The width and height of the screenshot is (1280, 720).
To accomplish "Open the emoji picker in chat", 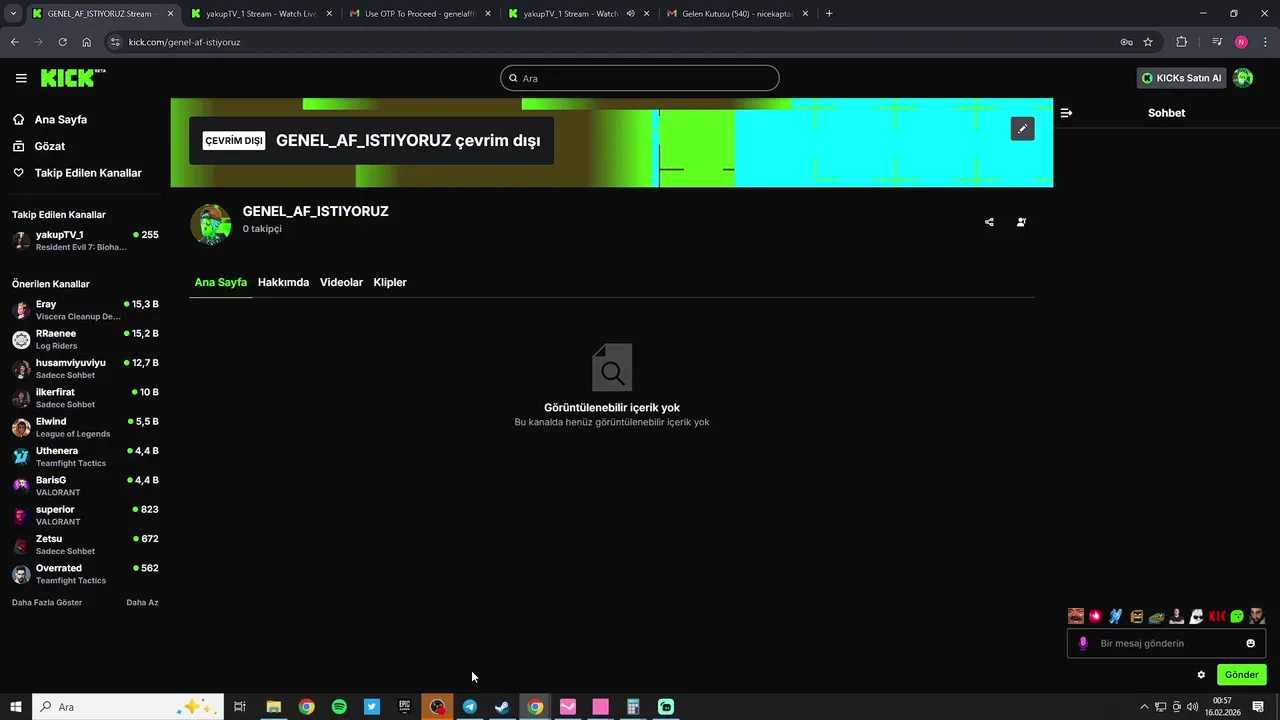I will 1250,643.
